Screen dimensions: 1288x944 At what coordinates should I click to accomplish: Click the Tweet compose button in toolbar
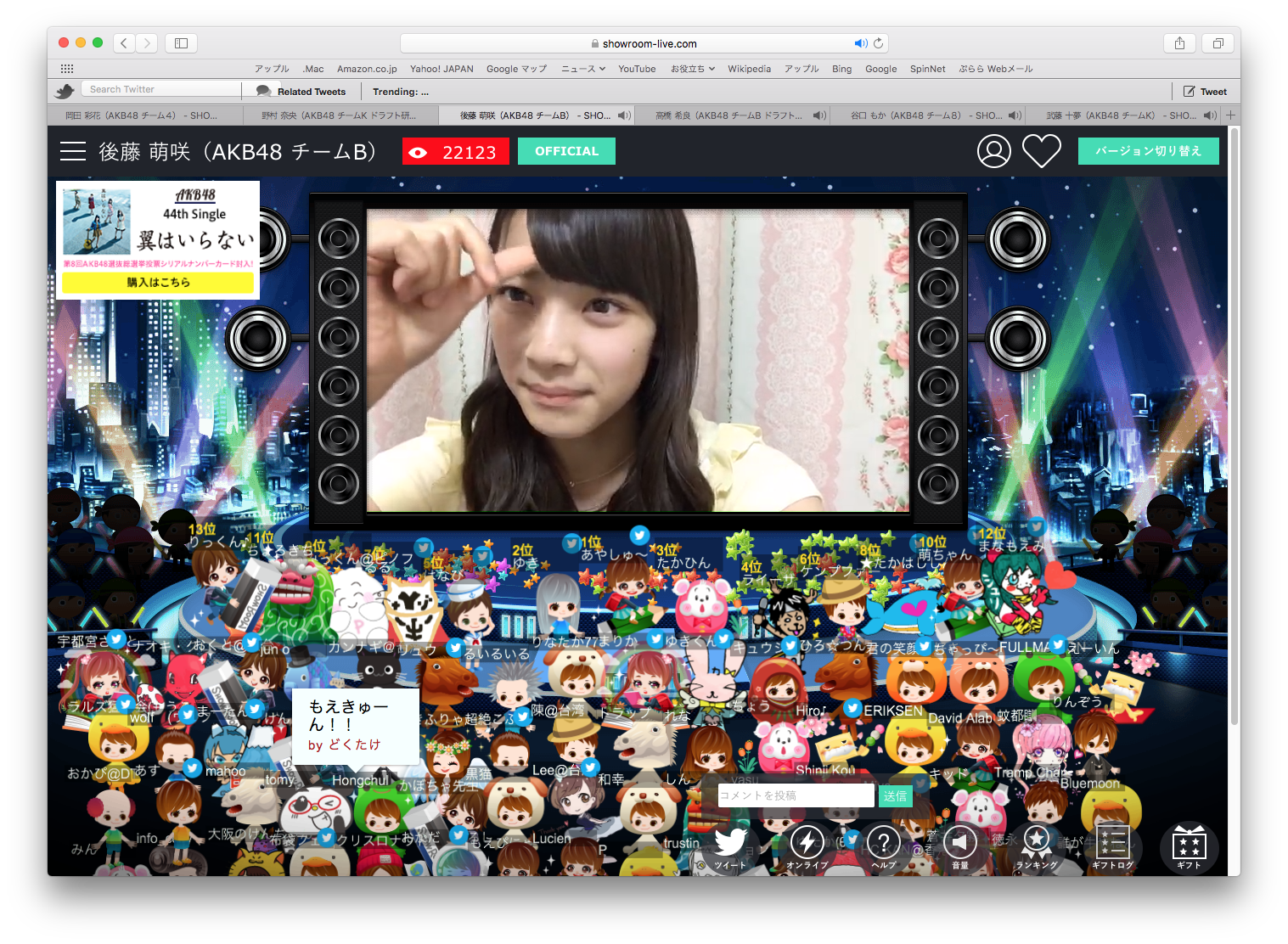point(1206,92)
